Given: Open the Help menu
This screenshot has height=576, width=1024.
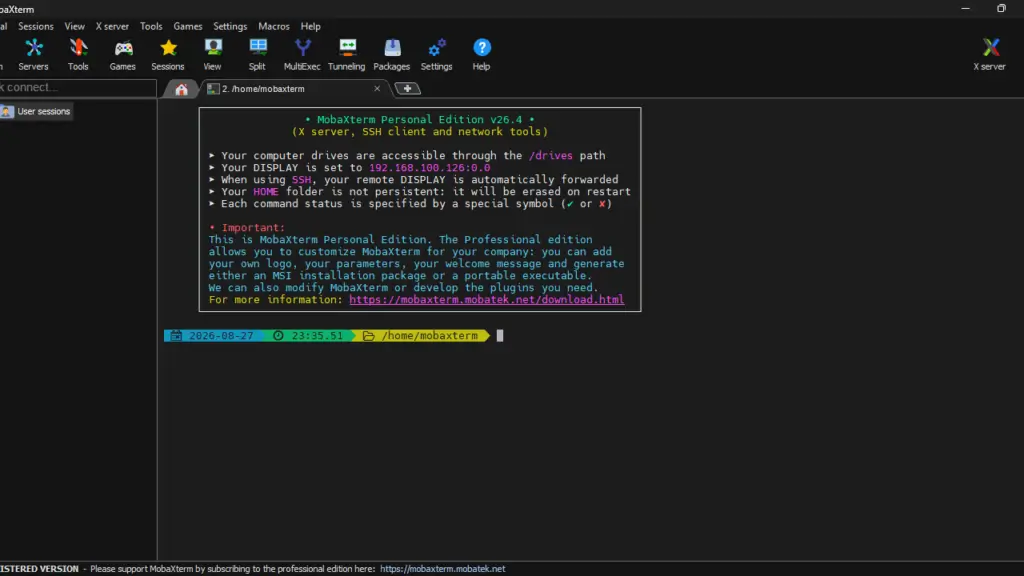Looking at the screenshot, I should click(x=311, y=26).
